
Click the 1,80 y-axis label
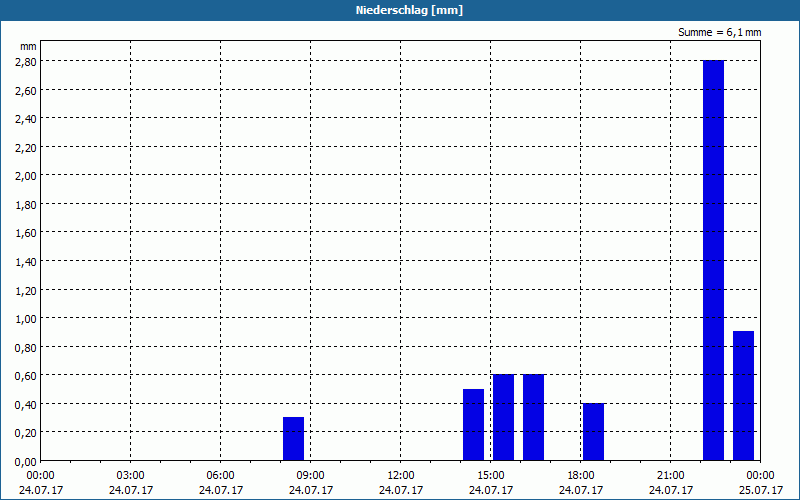[x=28, y=204]
